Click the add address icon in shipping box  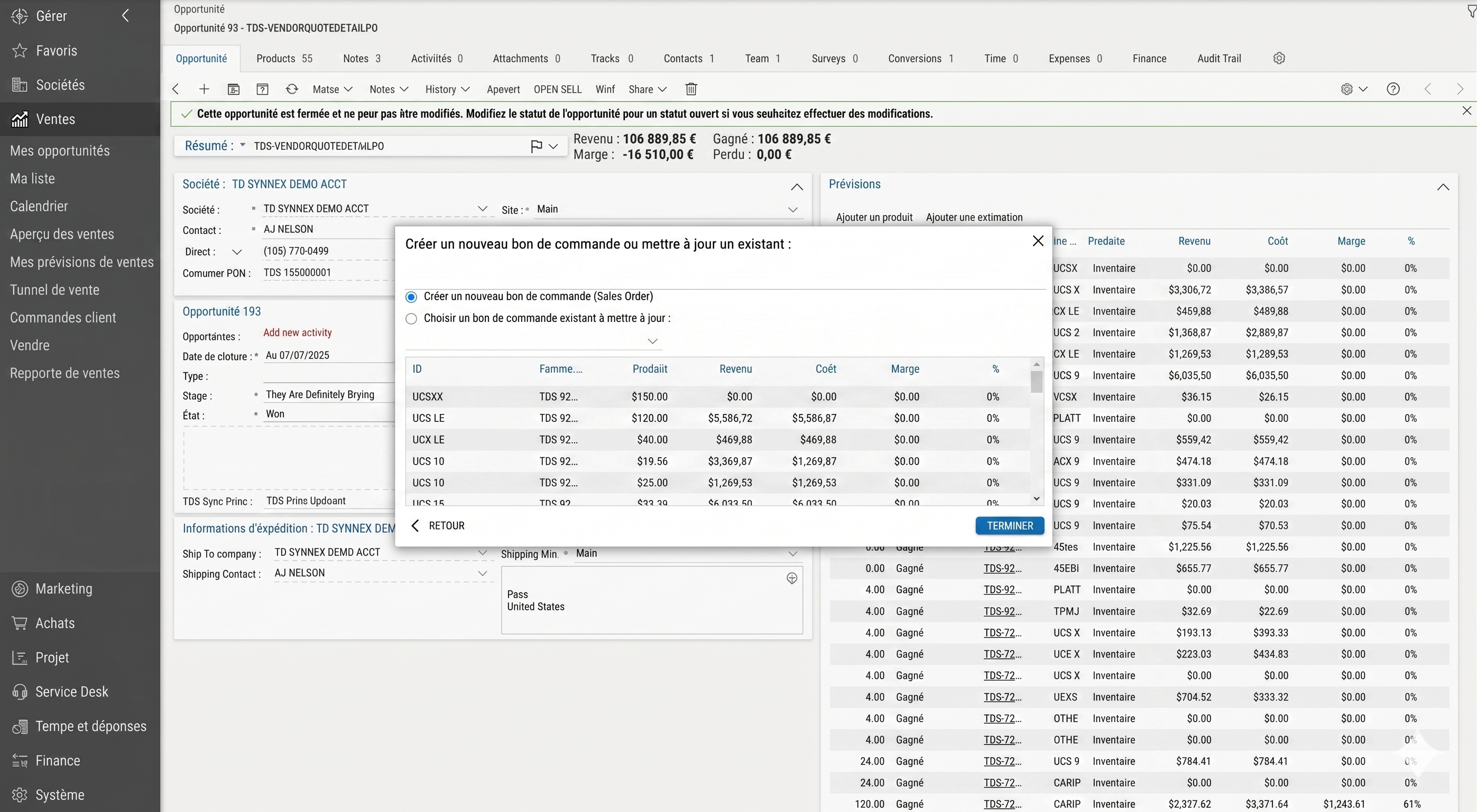(792, 578)
